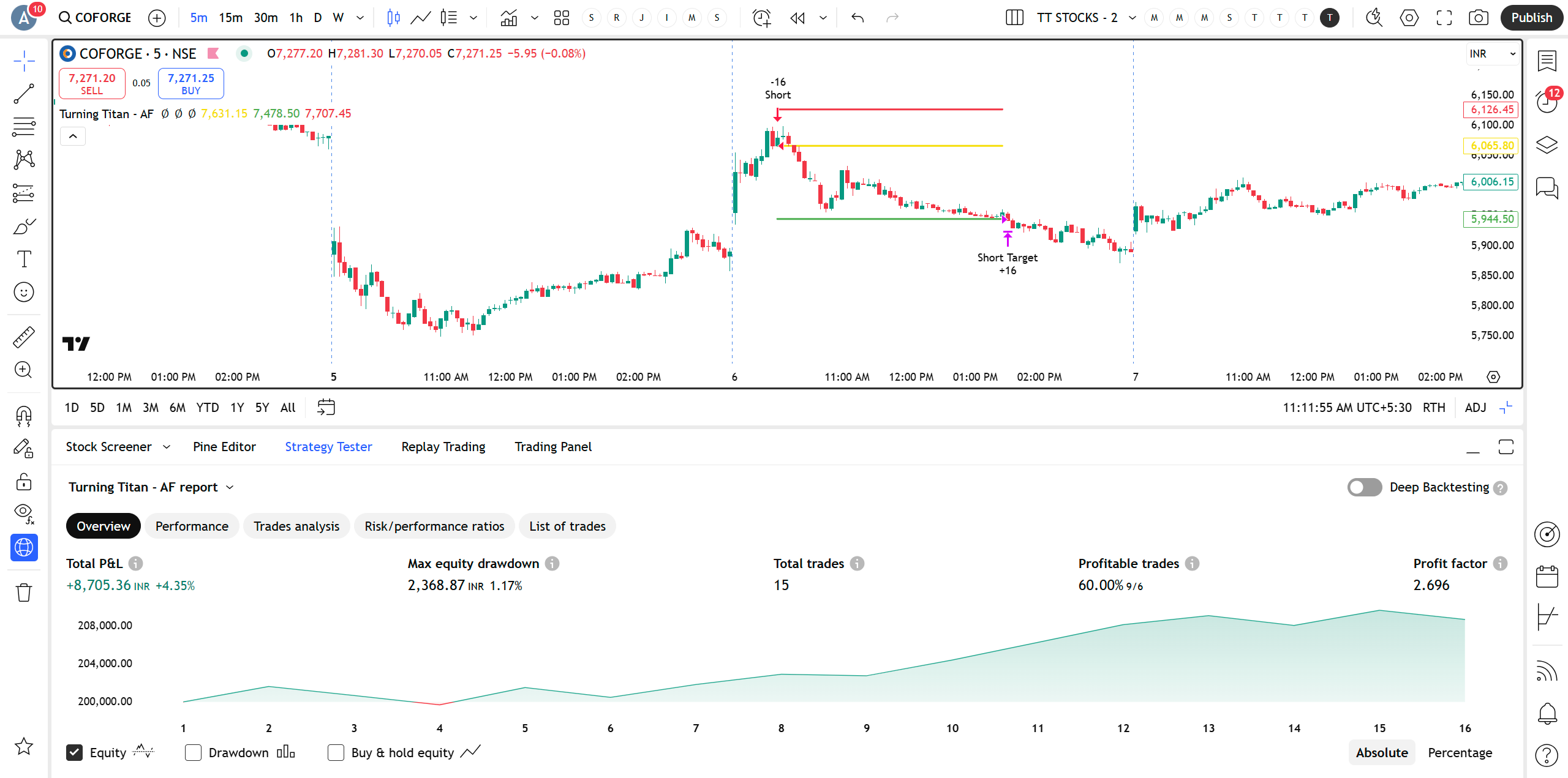Viewport: 1568px width, 778px height.
Task: Select the brush drawing tool
Action: click(24, 226)
